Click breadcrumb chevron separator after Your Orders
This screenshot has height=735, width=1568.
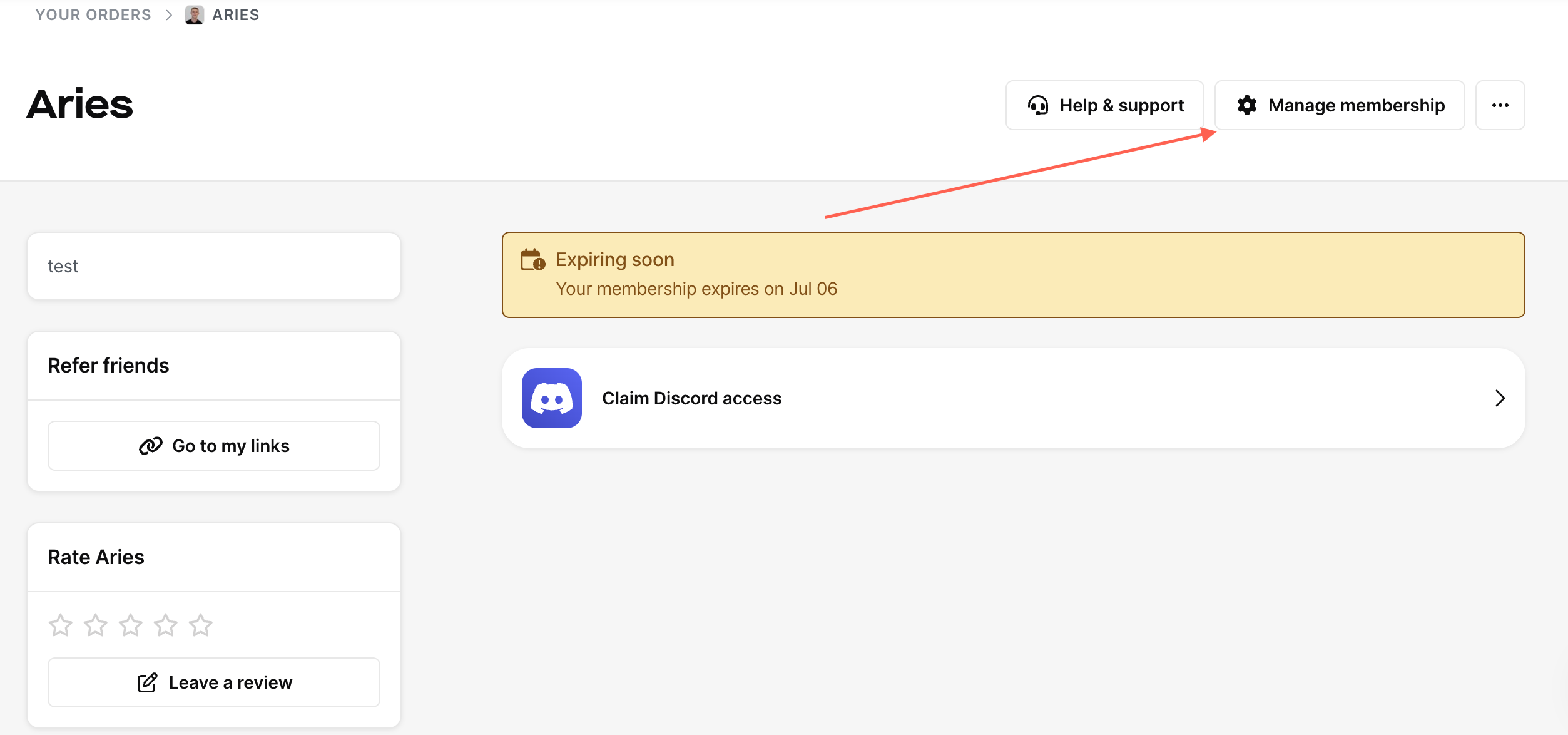point(168,15)
